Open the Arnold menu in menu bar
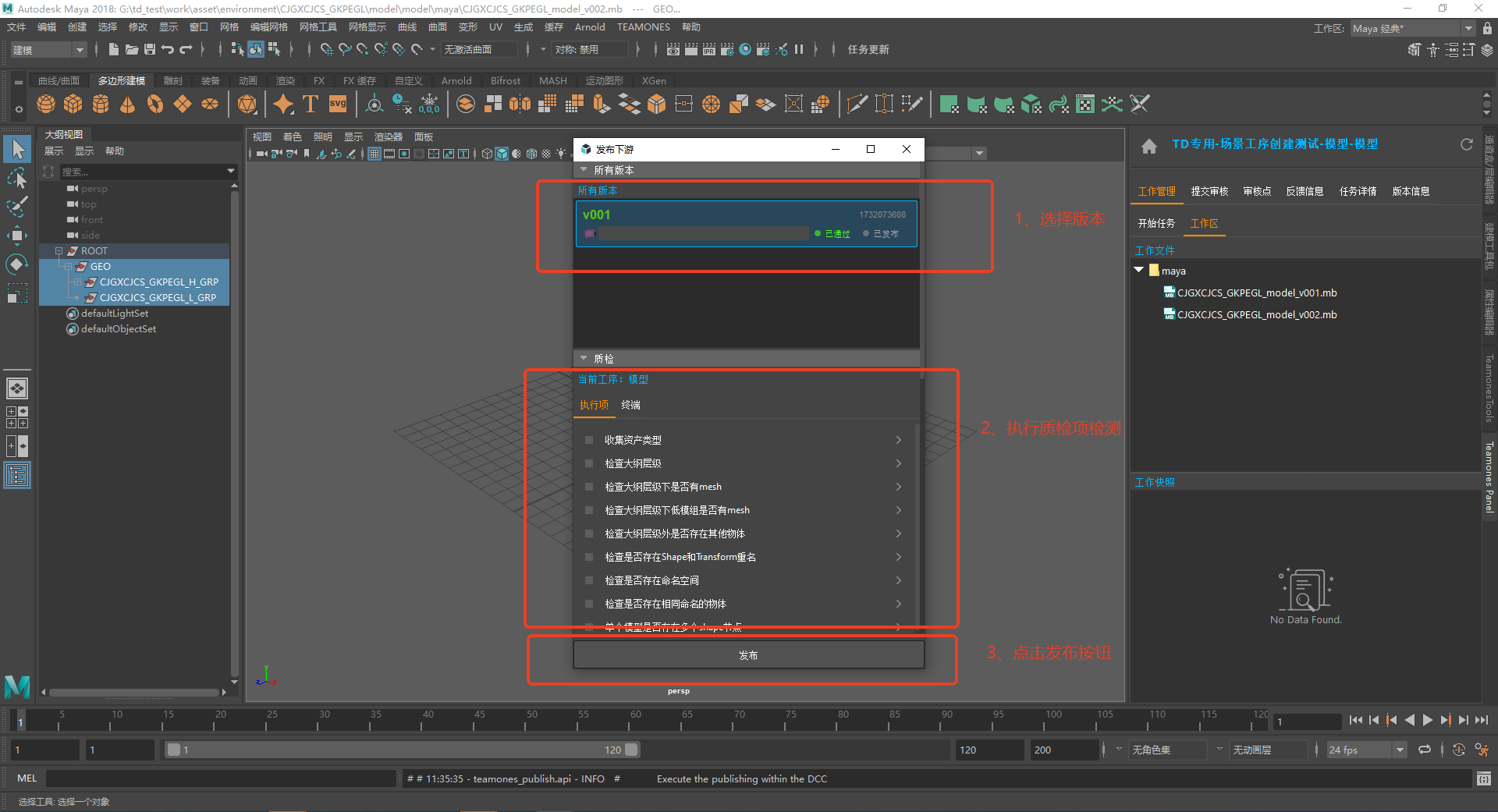Screen dimensions: 1498x812 pyautogui.click(x=589, y=27)
